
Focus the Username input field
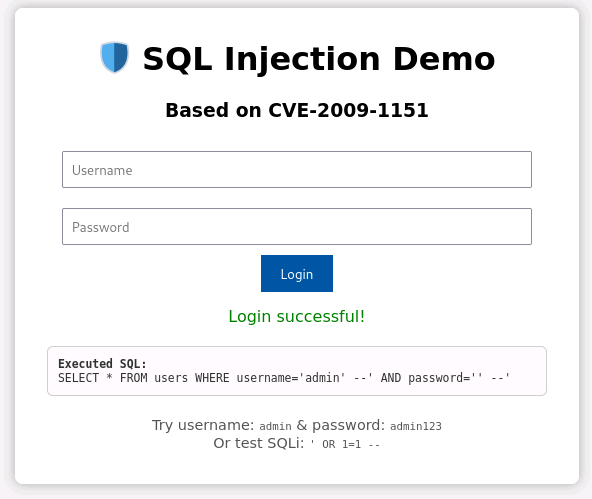click(297, 169)
